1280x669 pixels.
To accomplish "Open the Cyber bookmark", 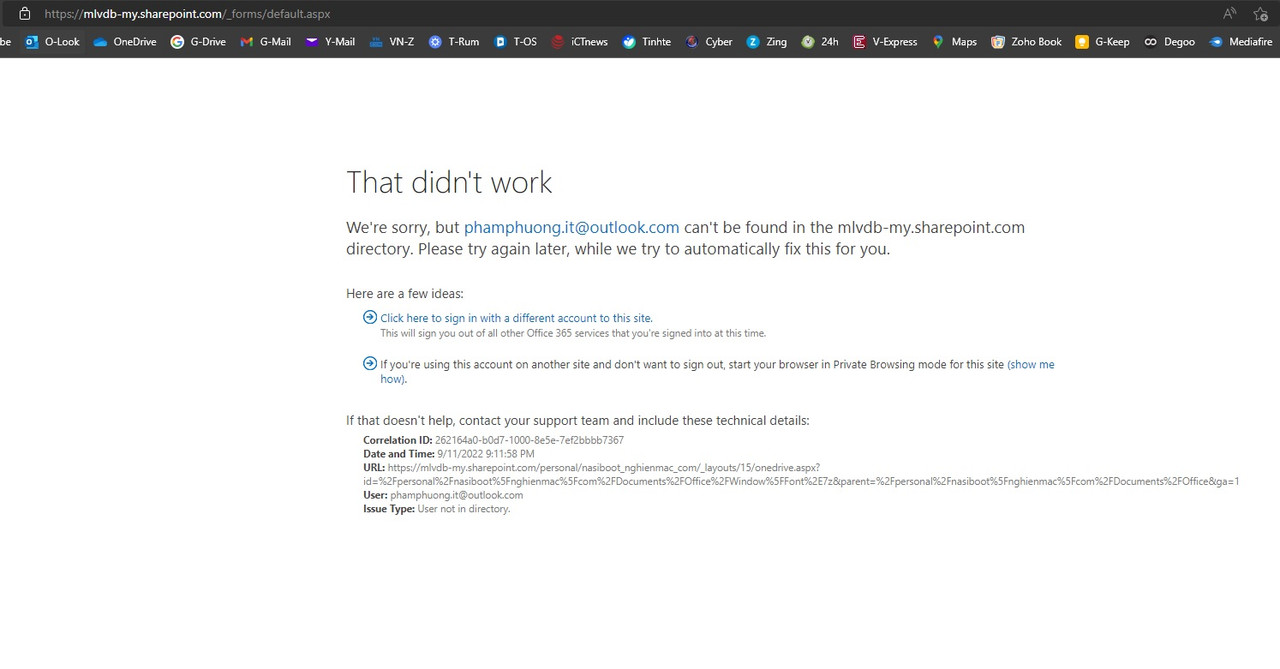I will (x=709, y=42).
